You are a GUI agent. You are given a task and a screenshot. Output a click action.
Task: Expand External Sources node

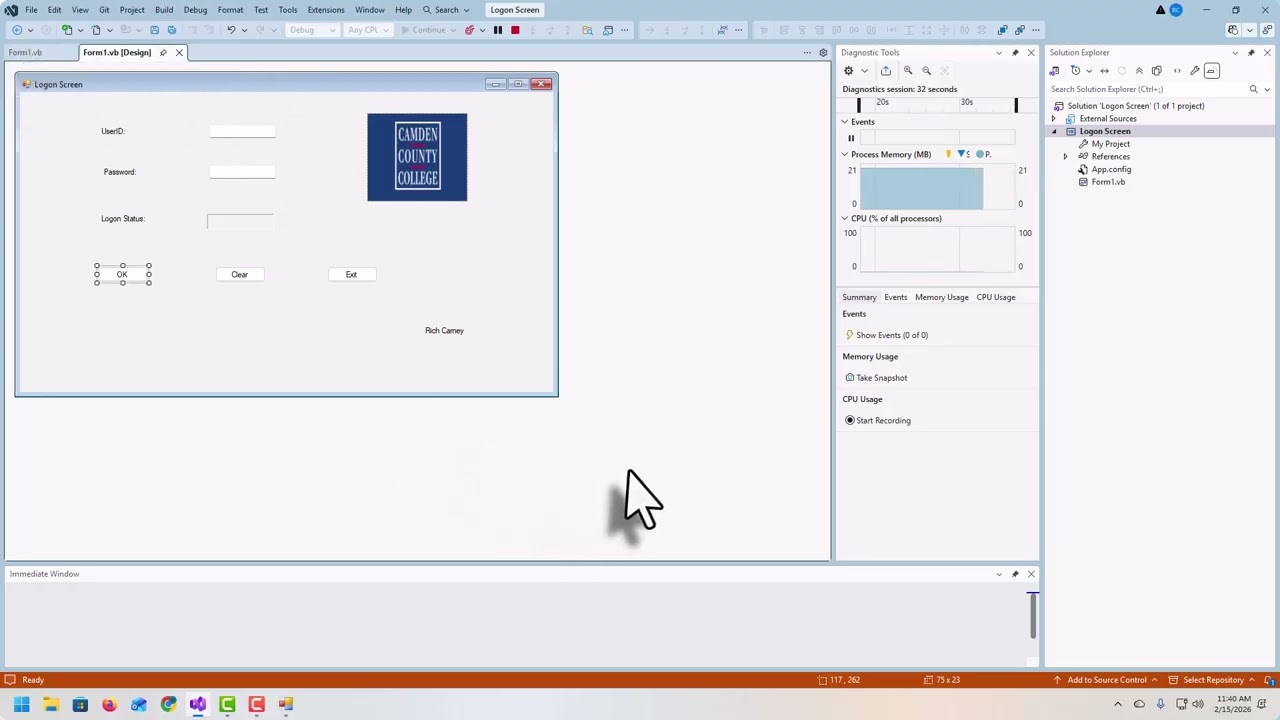click(x=1053, y=119)
